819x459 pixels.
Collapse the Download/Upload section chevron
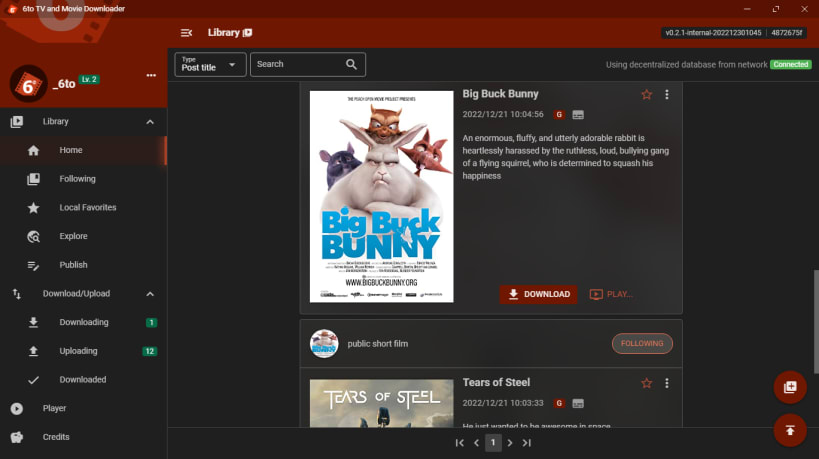150,295
